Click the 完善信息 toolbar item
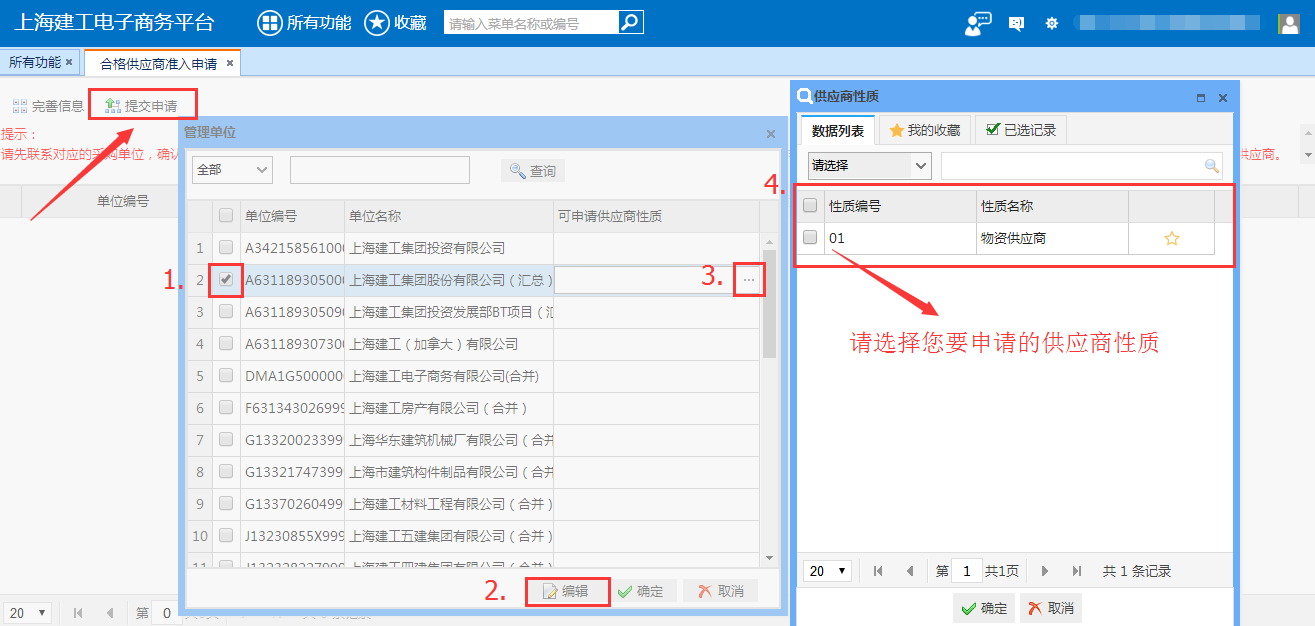The width and height of the screenshot is (1315, 626). (48, 106)
